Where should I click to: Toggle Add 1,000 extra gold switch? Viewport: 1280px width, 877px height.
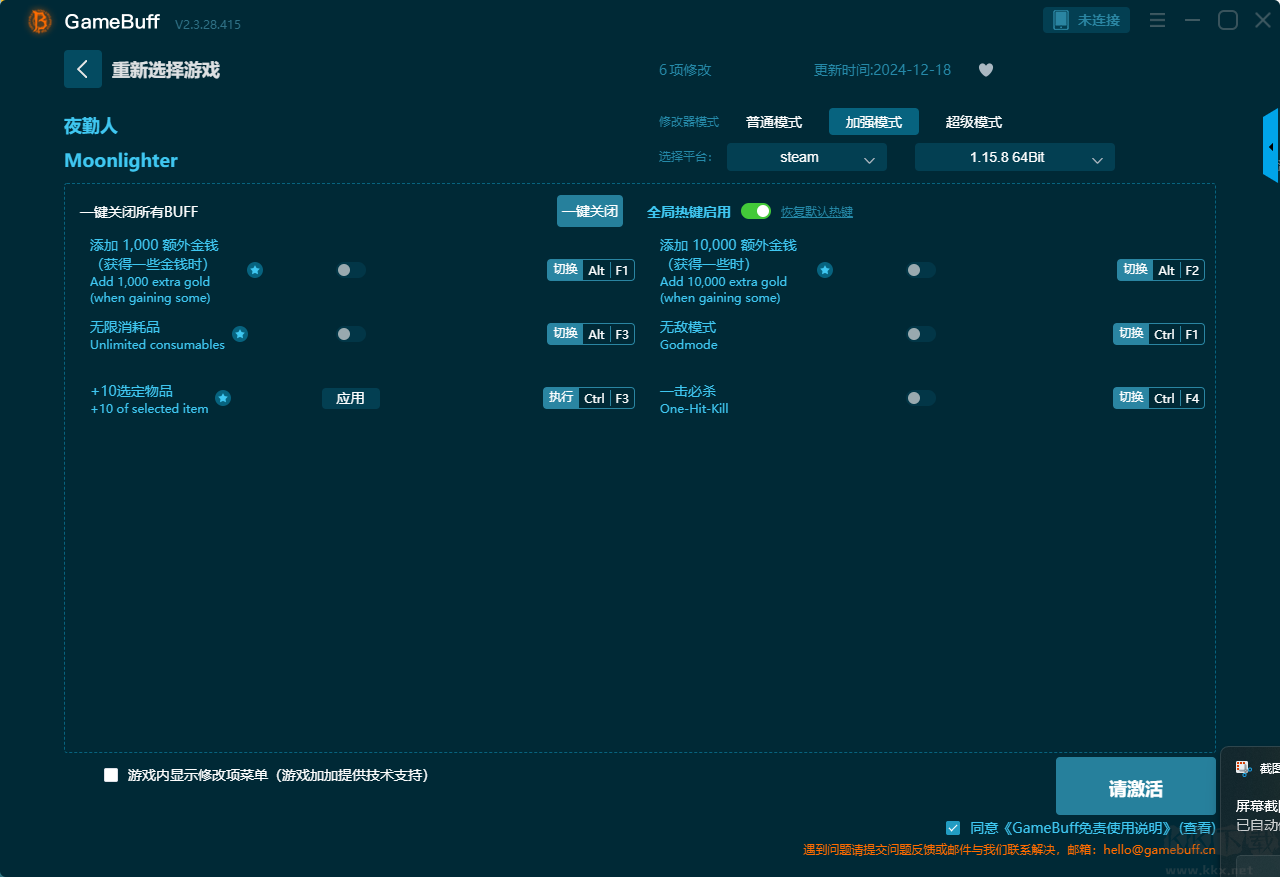350,270
